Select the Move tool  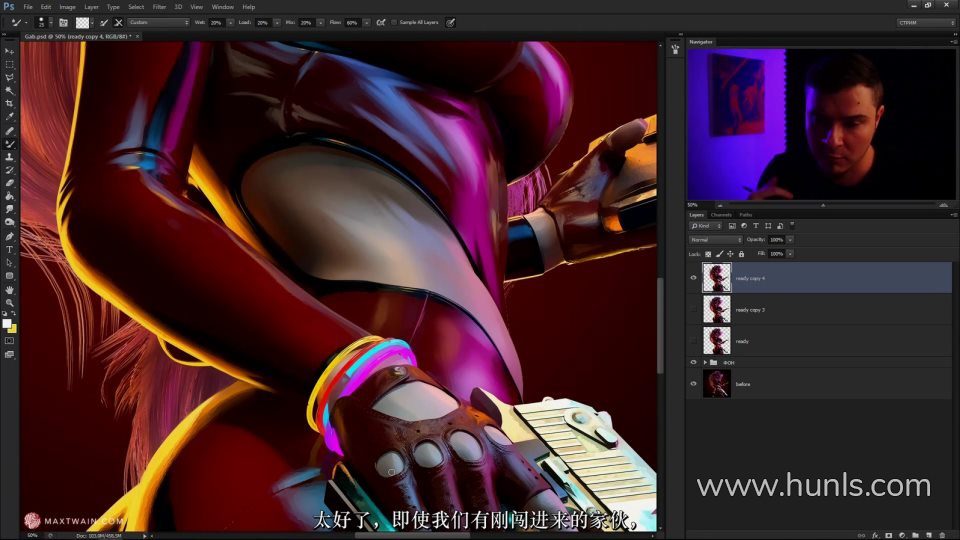pos(9,51)
